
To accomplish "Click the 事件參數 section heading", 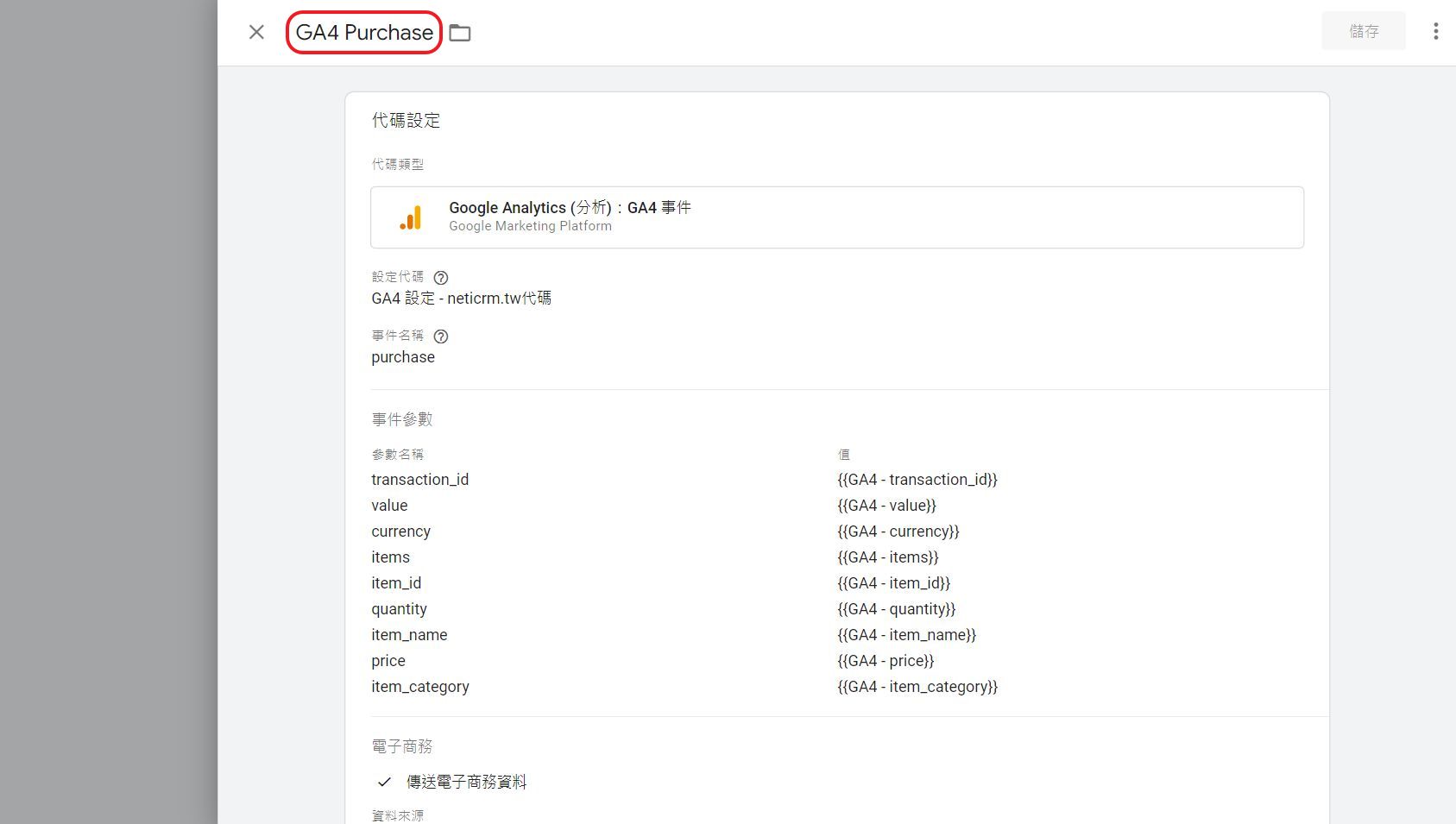I will tap(401, 419).
